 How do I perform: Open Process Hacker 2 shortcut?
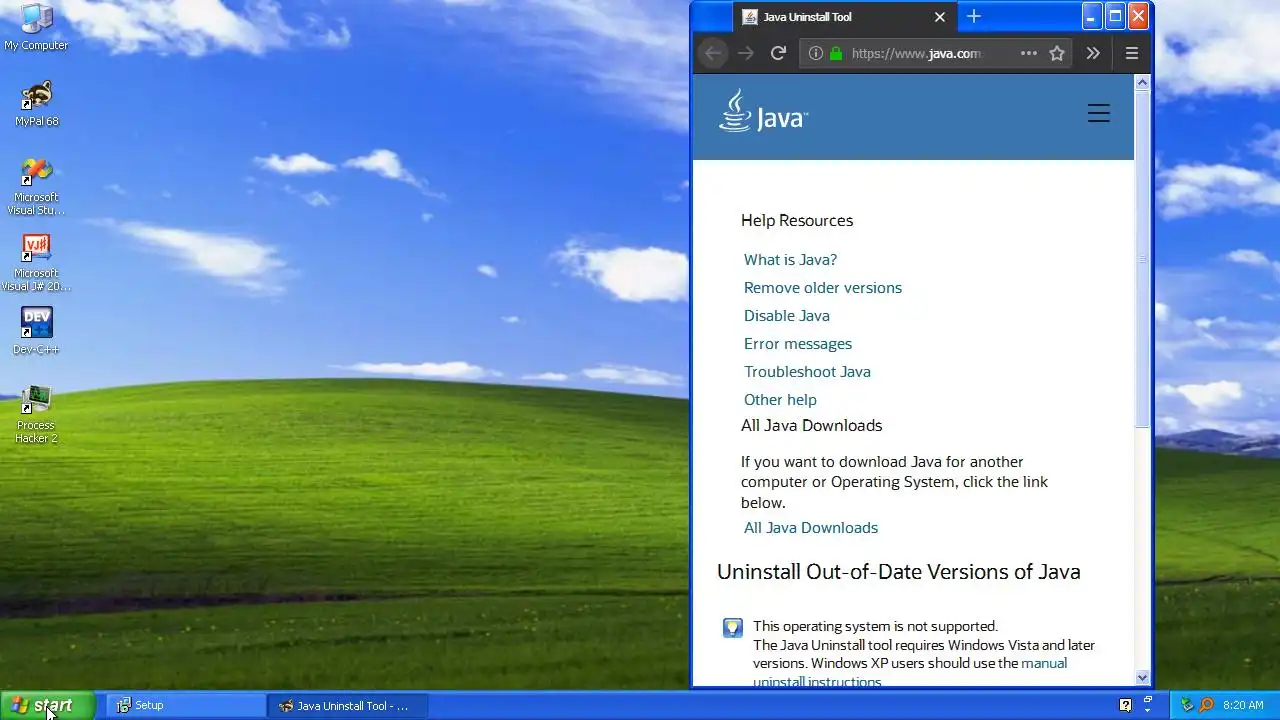point(36,414)
